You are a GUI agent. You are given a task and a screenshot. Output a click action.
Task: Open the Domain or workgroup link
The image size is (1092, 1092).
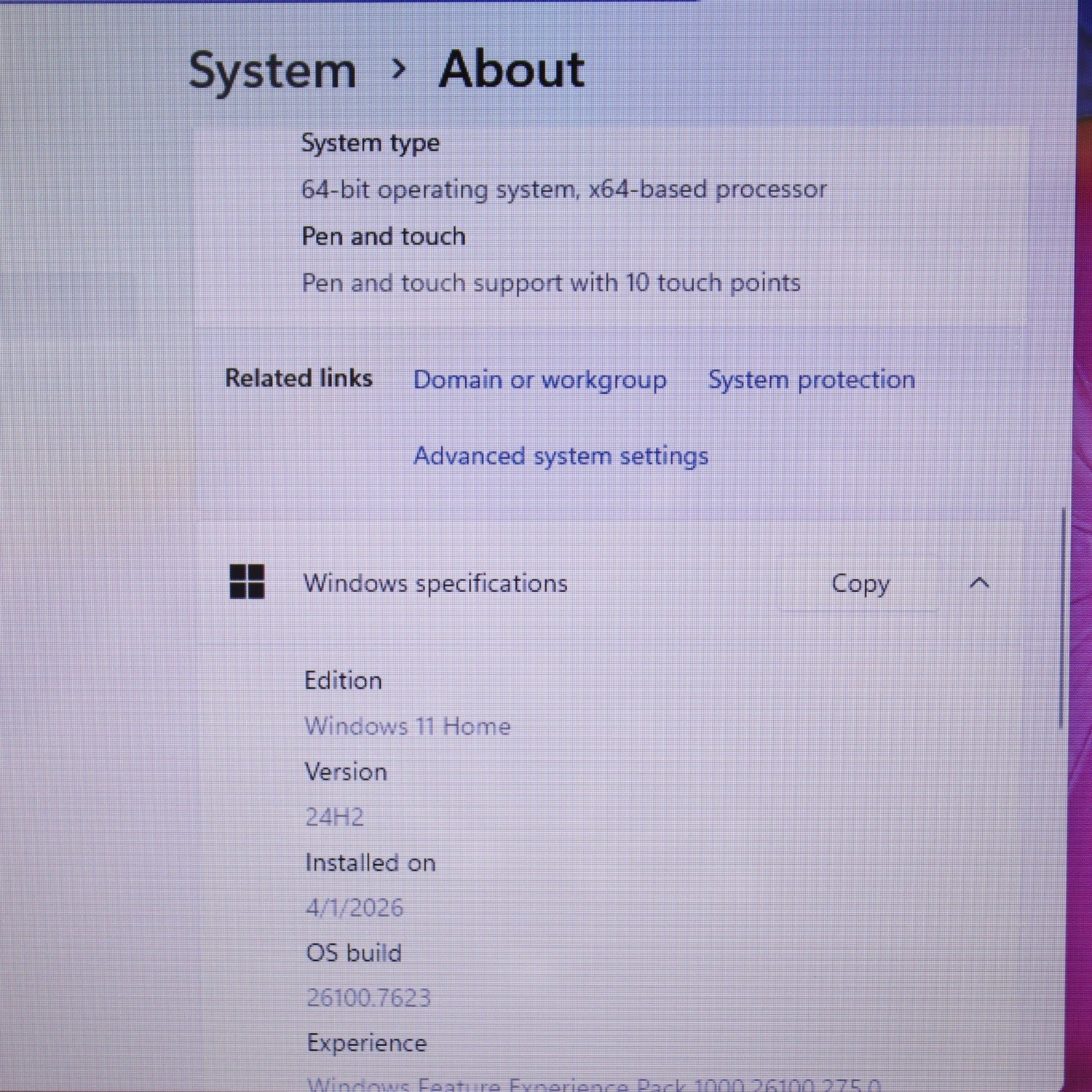pos(539,380)
